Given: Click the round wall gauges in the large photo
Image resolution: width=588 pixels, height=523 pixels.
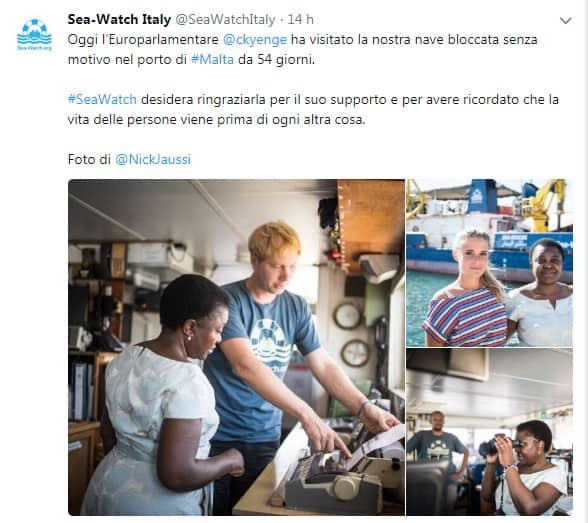Looking at the screenshot, I should point(351,335).
